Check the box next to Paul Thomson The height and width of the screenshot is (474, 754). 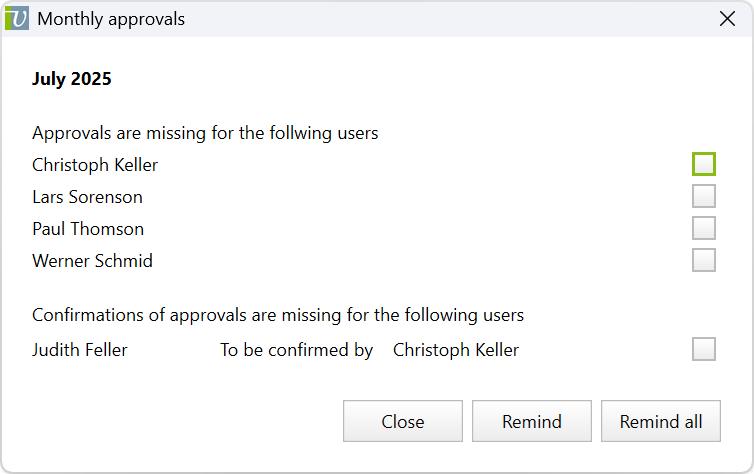[704, 228]
